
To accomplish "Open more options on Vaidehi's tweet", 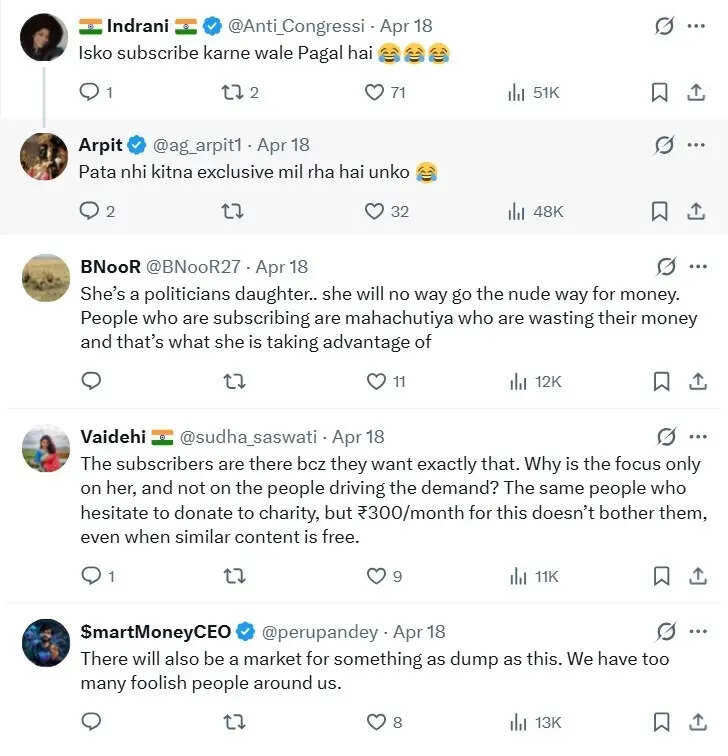I will tap(696, 437).
